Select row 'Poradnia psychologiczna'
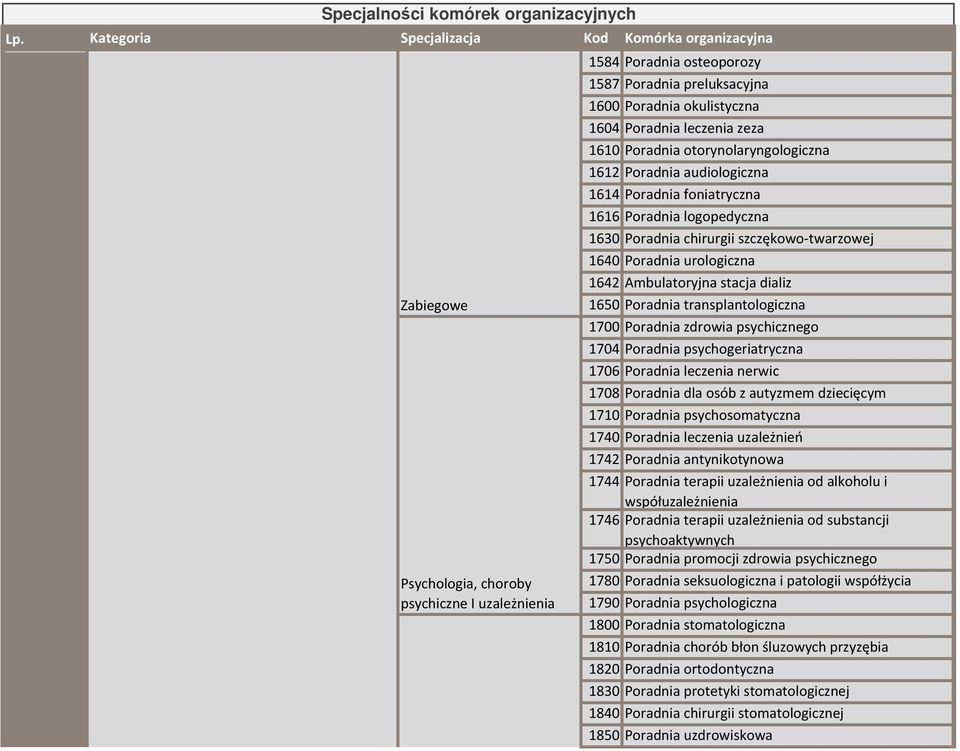 [x=787, y=602]
